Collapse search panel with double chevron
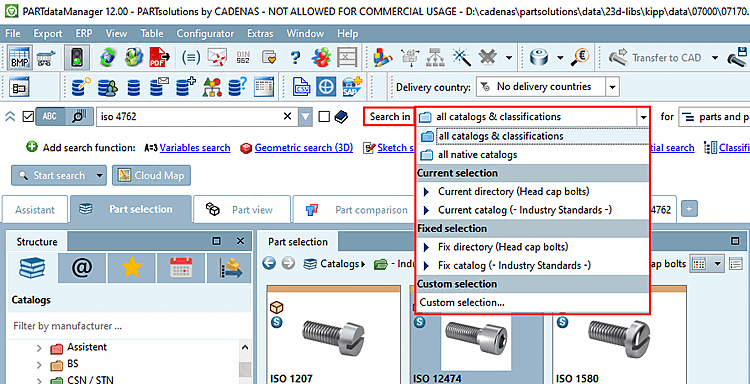This screenshot has height=384, width=750. (10, 117)
